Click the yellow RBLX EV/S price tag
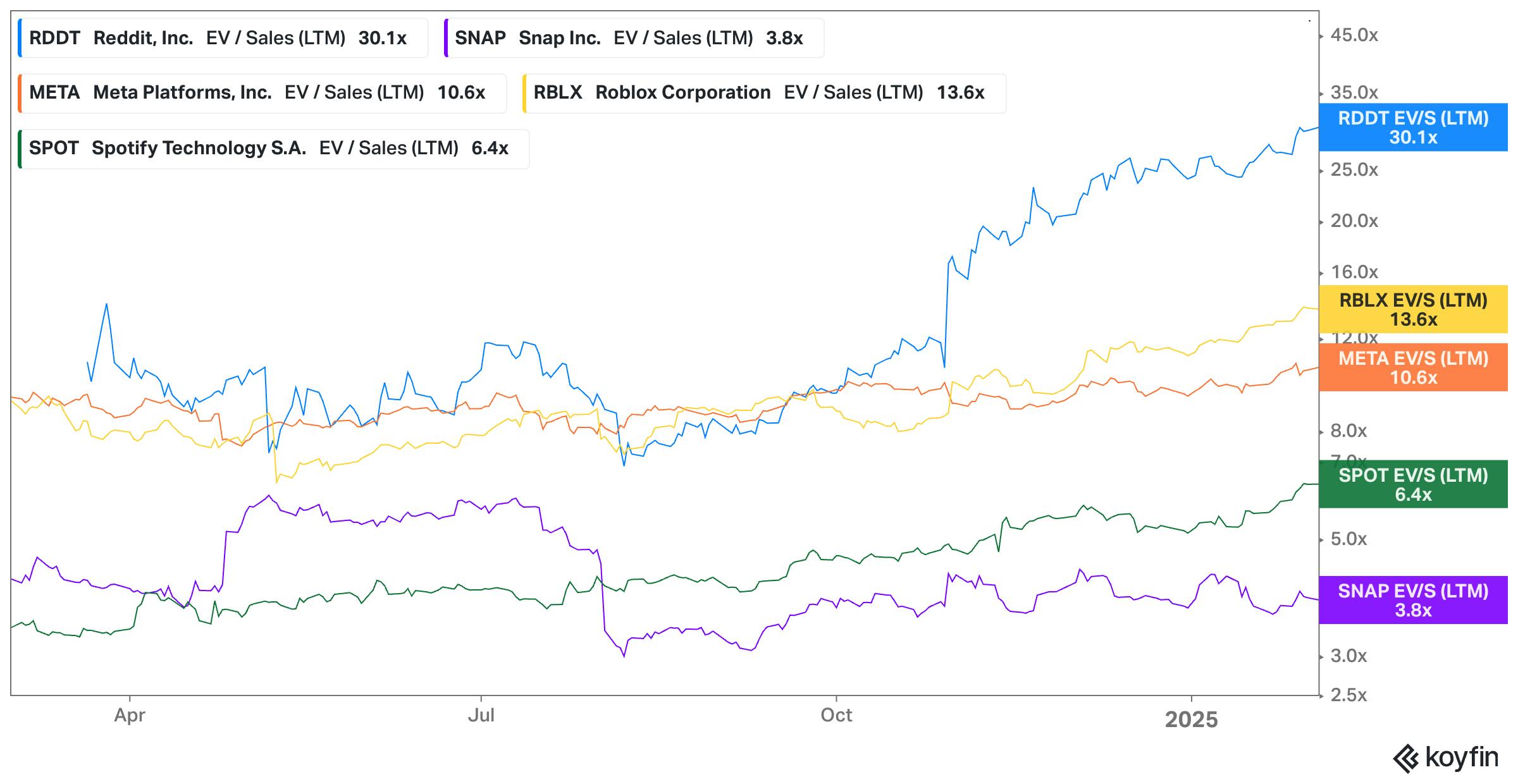Image resolution: width=1518 pixels, height=784 pixels. tap(1413, 310)
